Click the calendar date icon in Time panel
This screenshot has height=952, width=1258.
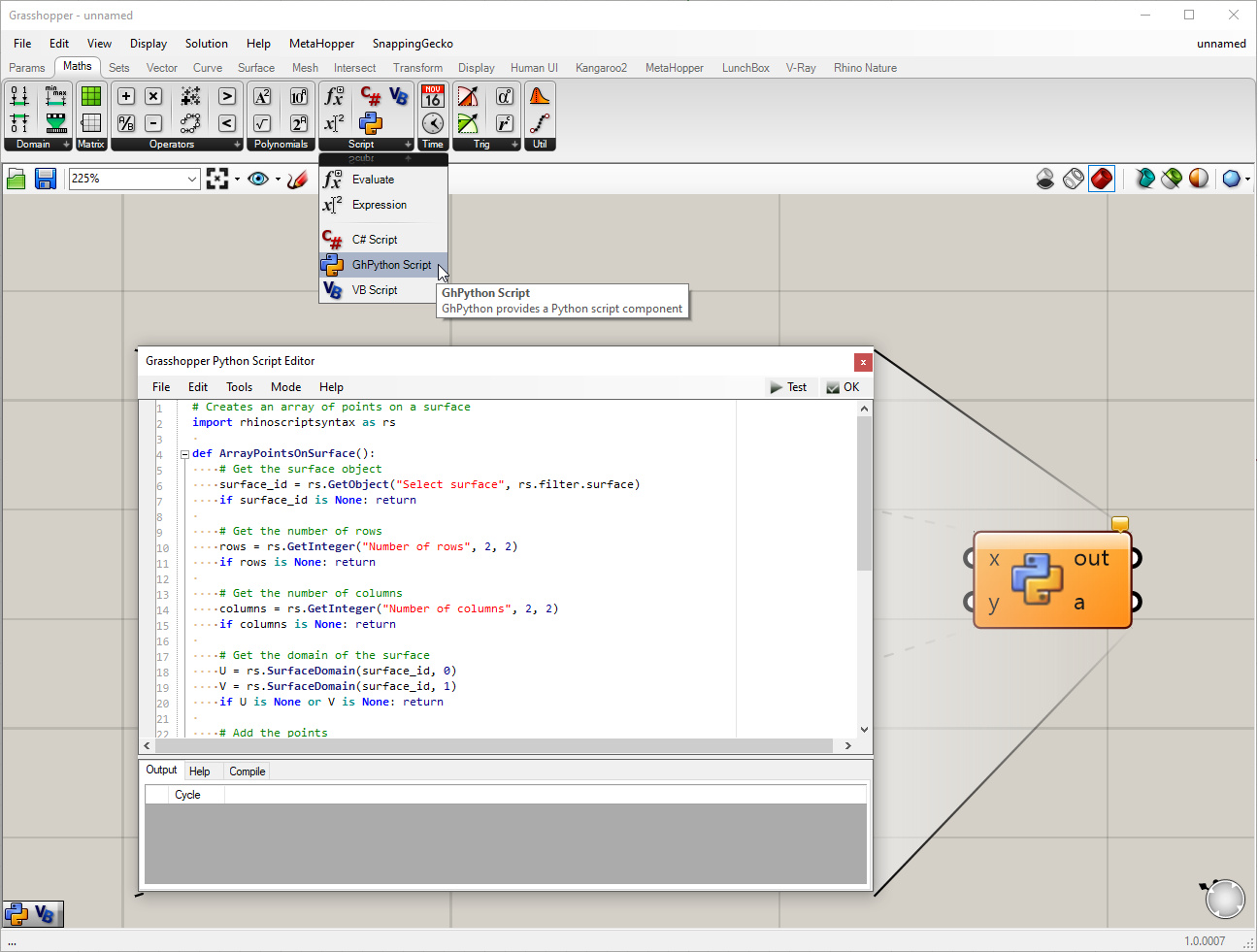(x=433, y=96)
